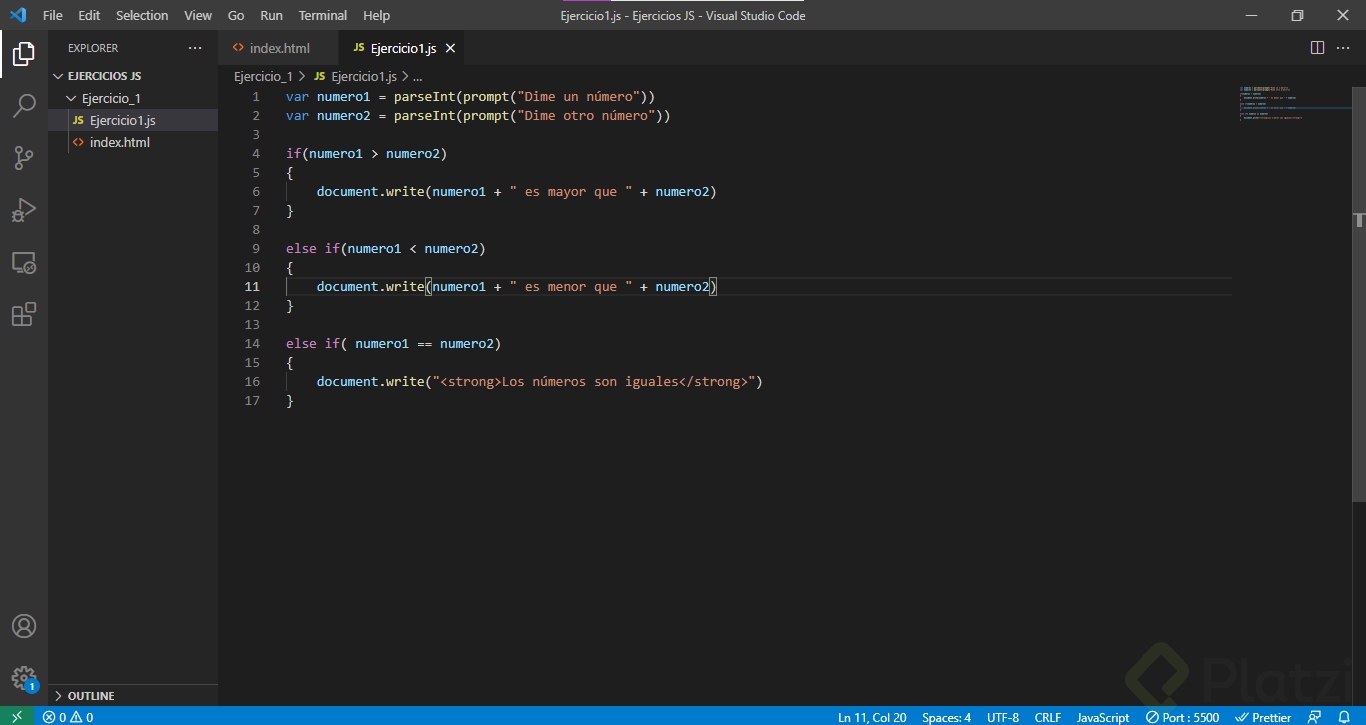The image size is (1366, 725).
Task: Open Explorer views and more actions ellipsis
Action: pos(195,48)
